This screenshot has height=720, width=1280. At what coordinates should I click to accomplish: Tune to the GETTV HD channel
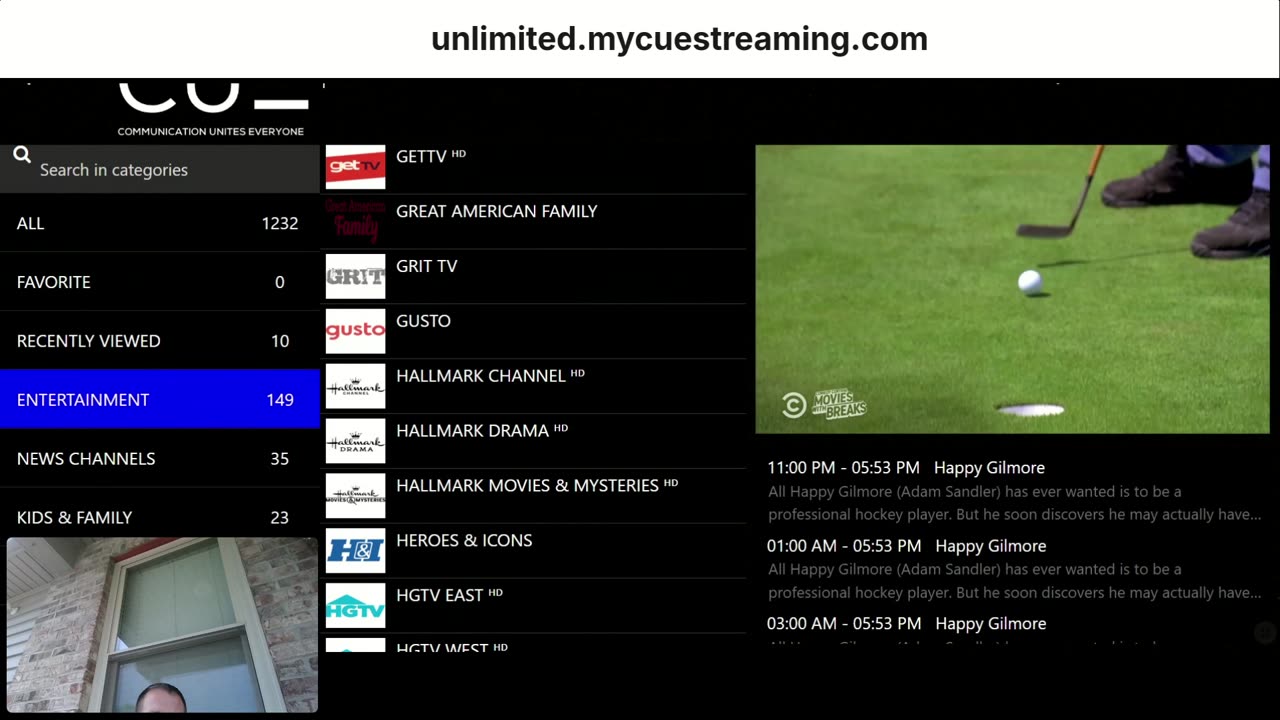pyautogui.click(x=535, y=167)
